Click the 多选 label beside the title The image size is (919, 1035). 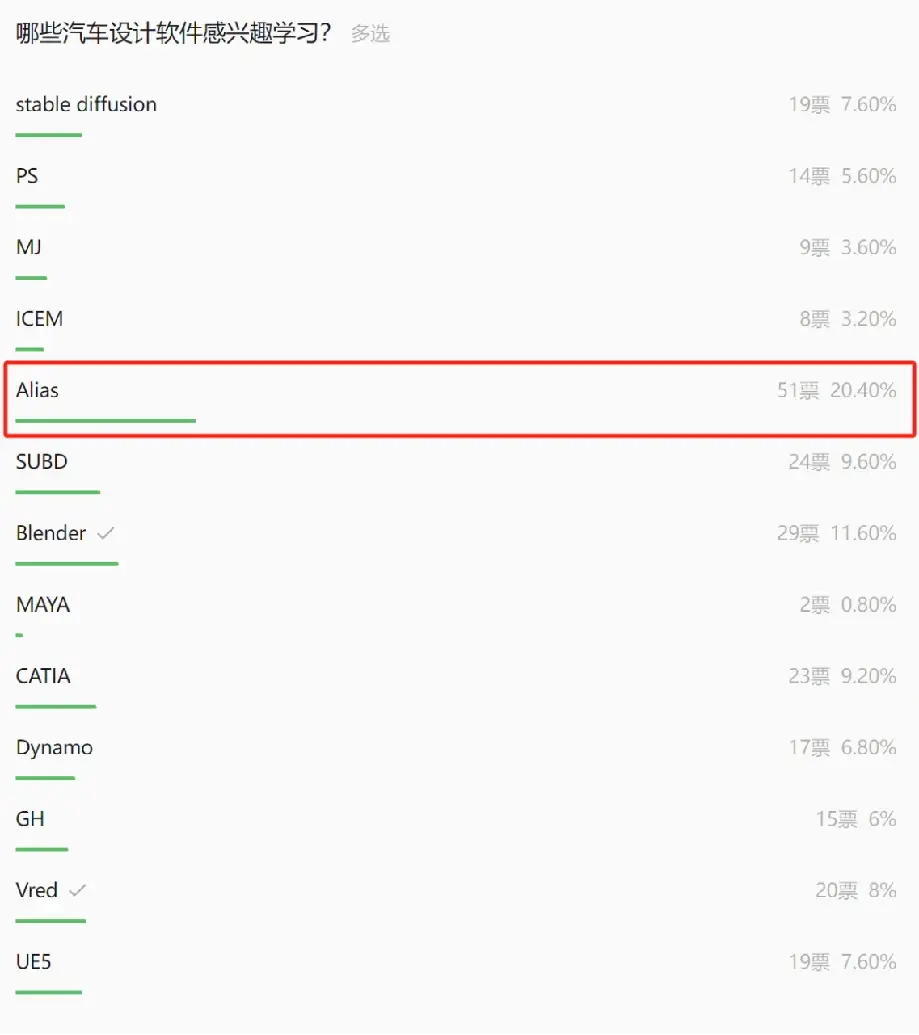click(370, 33)
